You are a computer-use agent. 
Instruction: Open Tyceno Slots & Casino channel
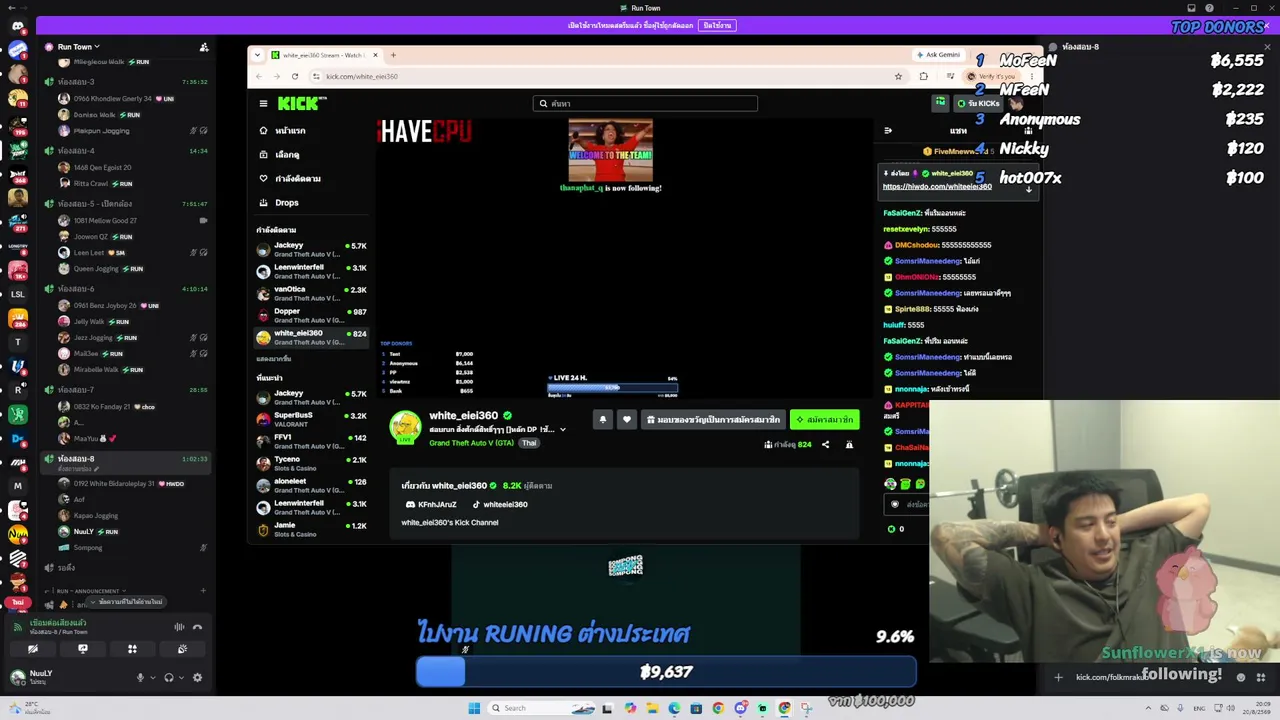pyautogui.click(x=312, y=463)
